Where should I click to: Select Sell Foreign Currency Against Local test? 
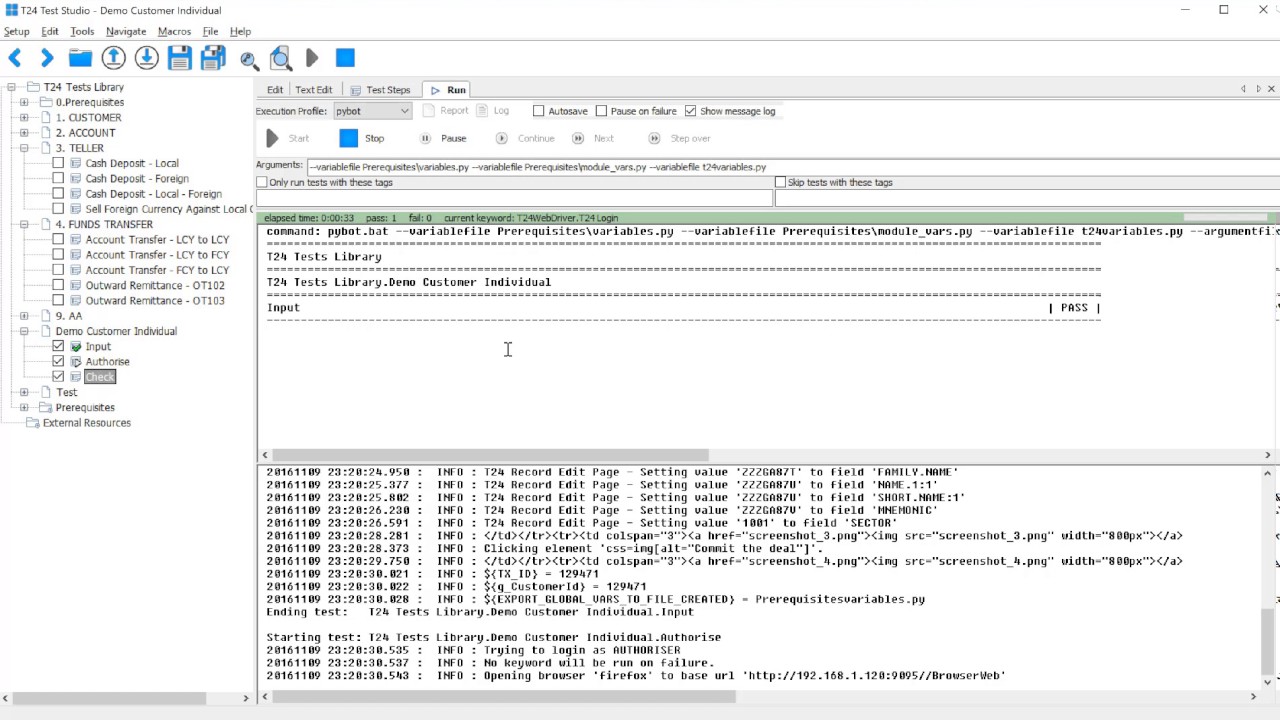point(168,209)
